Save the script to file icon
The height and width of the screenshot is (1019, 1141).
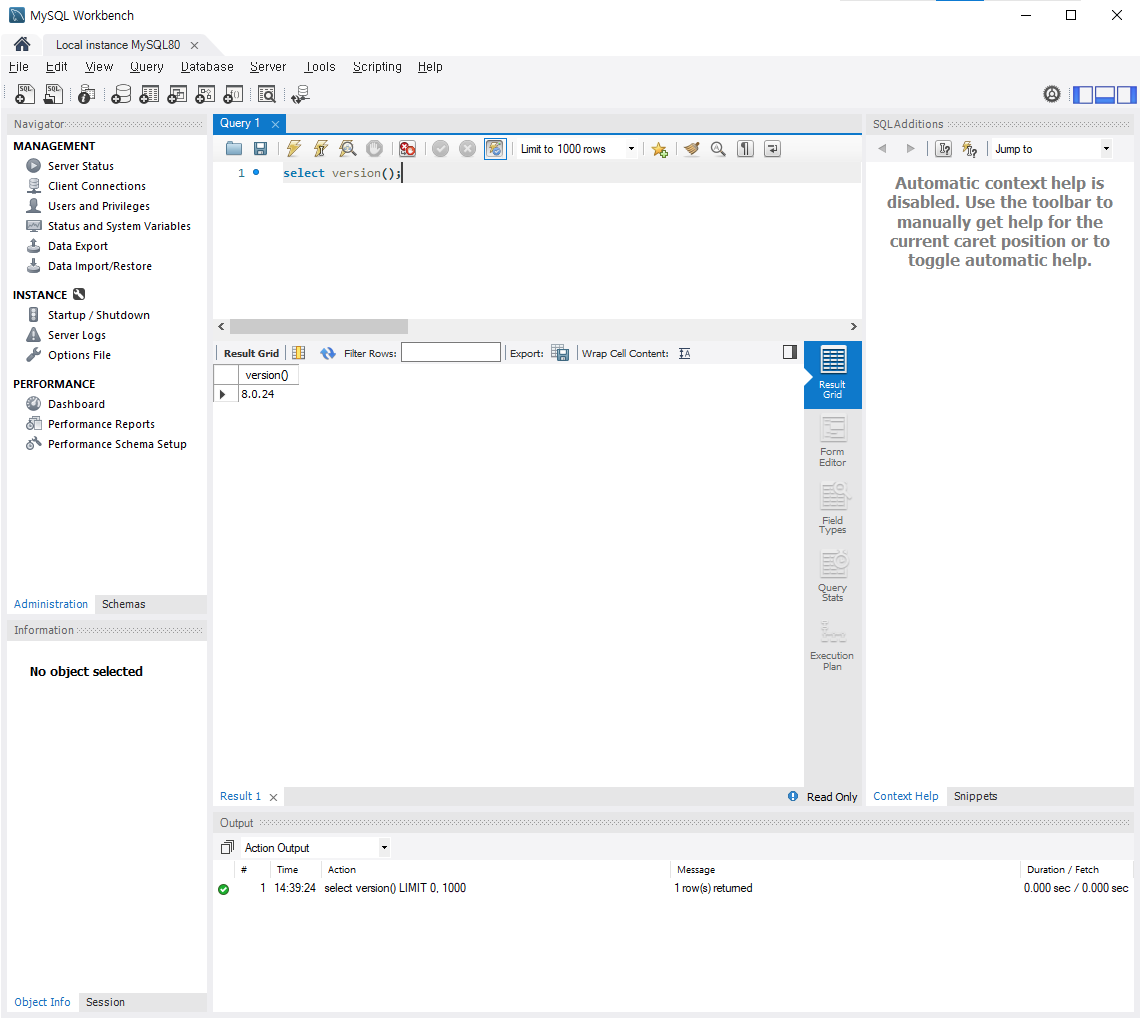pyautogui.click(x=260, y=148)
